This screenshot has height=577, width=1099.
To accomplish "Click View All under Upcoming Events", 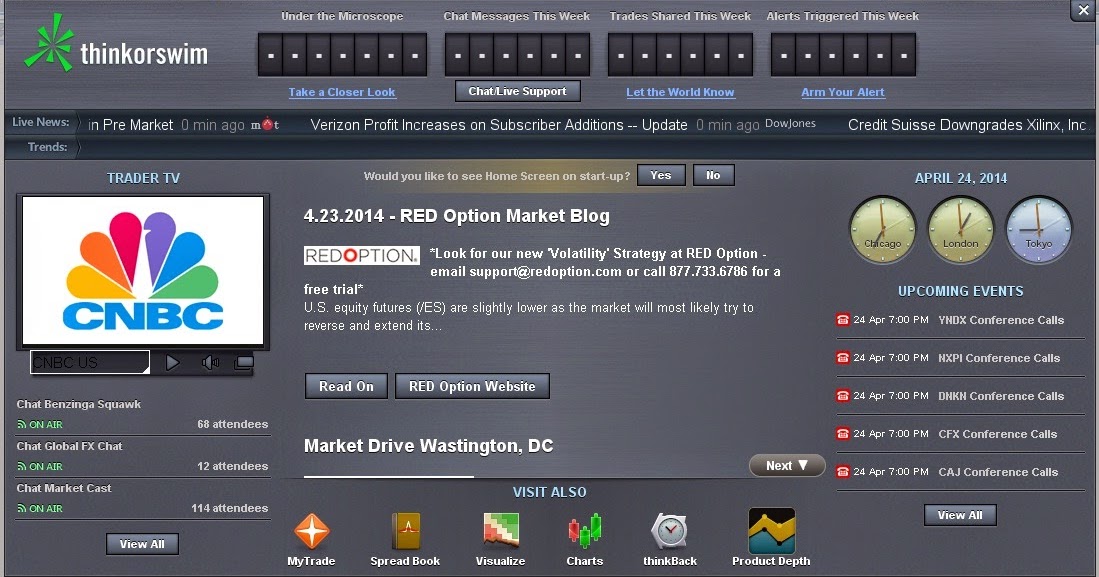I will tap(960, 515).
